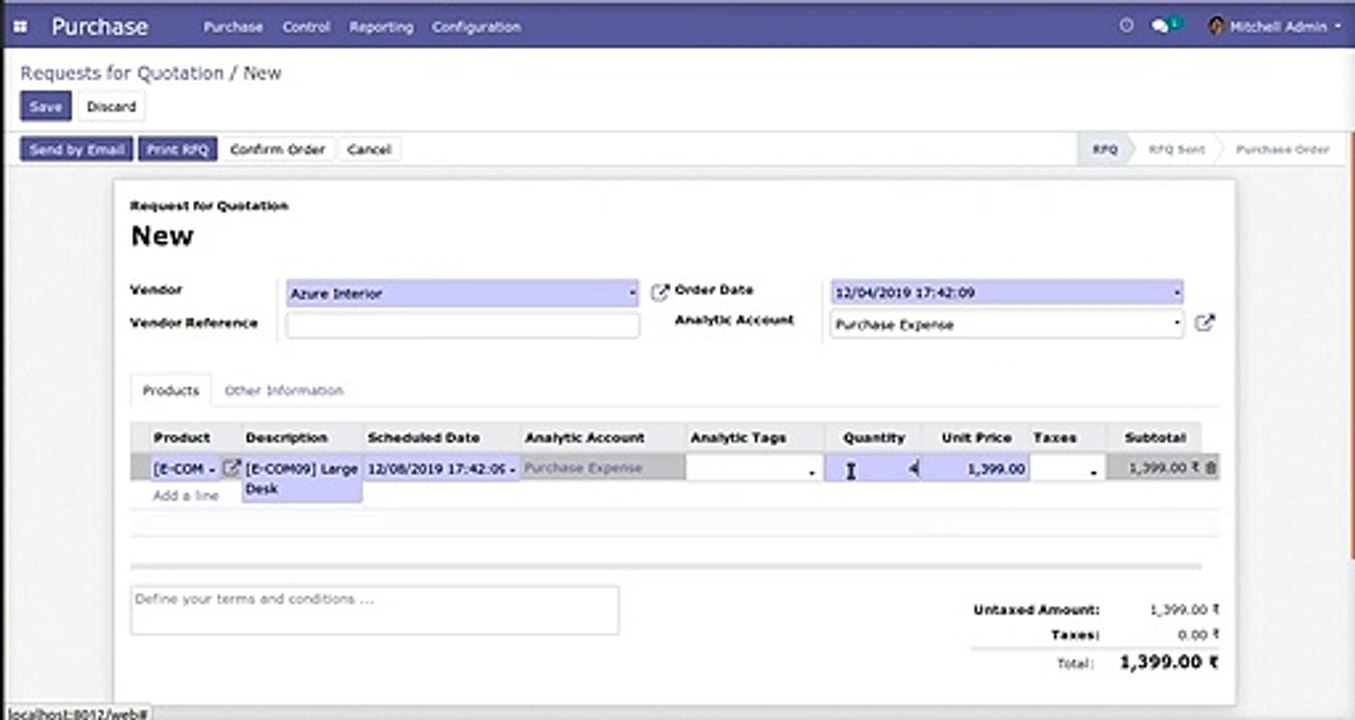The width and height of the screenshot is (1355, 720).
Task: Open the apps grid menu icon
Action: pos(21,27)
